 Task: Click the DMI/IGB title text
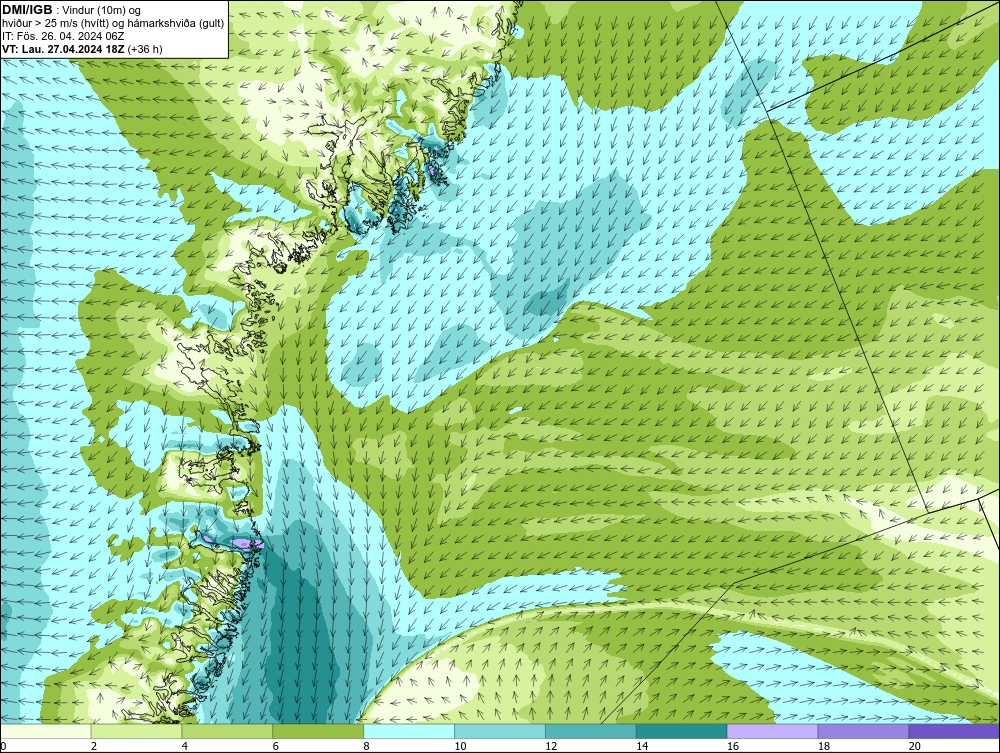tap(27, 10)
